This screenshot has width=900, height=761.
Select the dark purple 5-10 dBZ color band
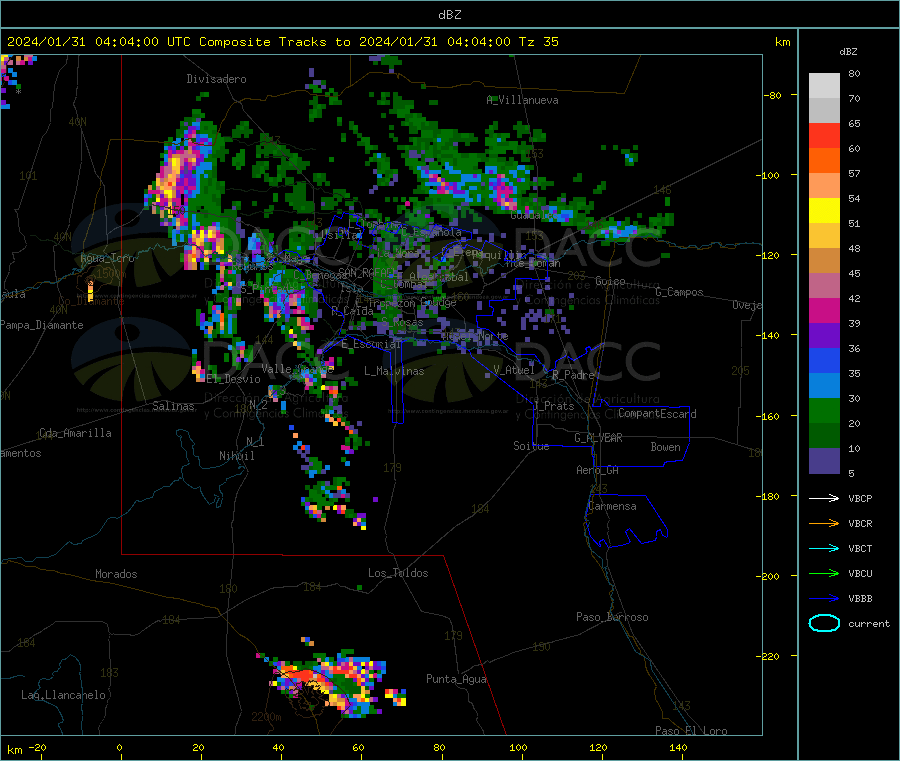click(x=824, y=461)
